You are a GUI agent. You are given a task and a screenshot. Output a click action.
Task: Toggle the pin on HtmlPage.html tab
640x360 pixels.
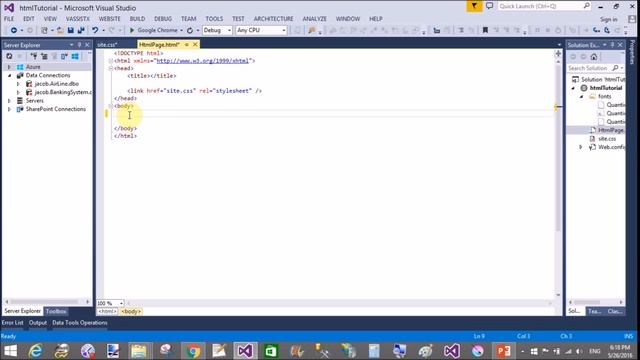click(x=187, y=44)
